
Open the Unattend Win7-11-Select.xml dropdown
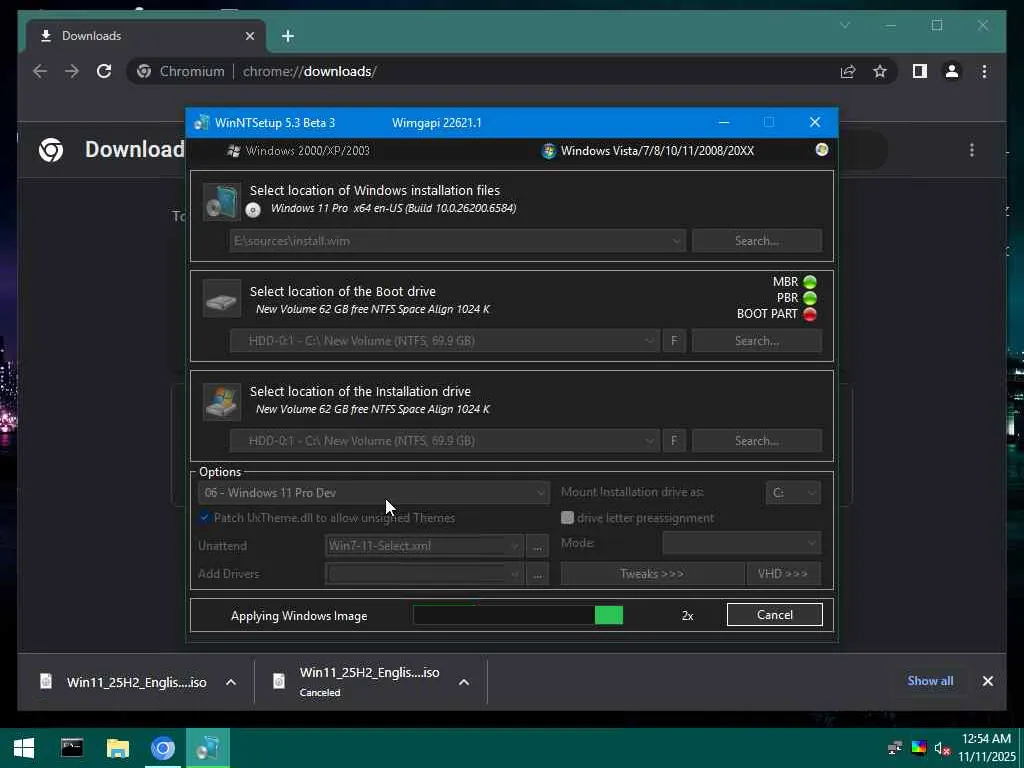point(424,546)
